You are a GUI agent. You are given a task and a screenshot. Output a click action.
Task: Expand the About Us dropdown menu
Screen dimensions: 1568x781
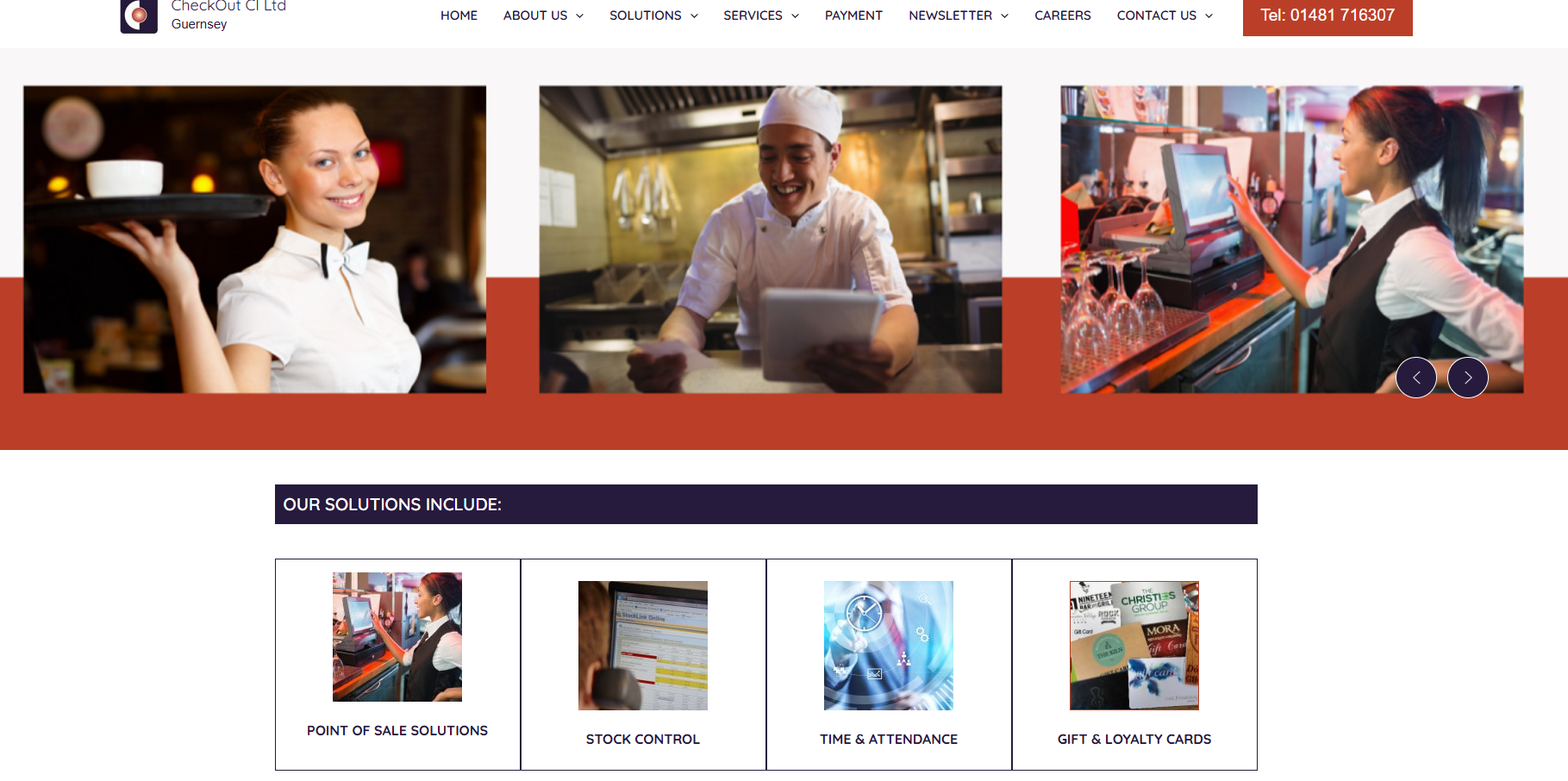pyautogui.click(x=543, y=16)
